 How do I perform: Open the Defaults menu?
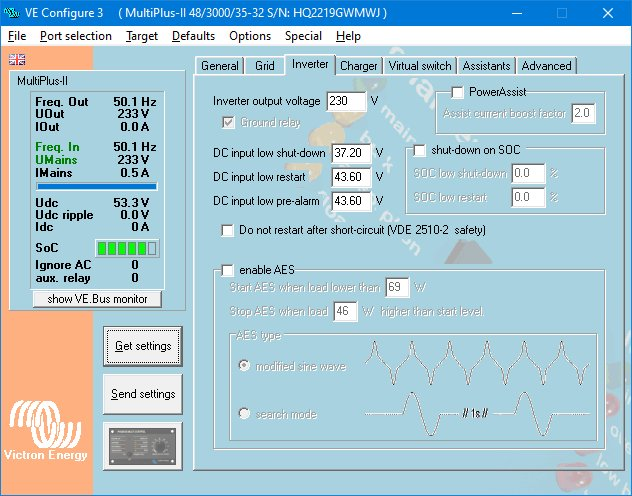(193, 36)
